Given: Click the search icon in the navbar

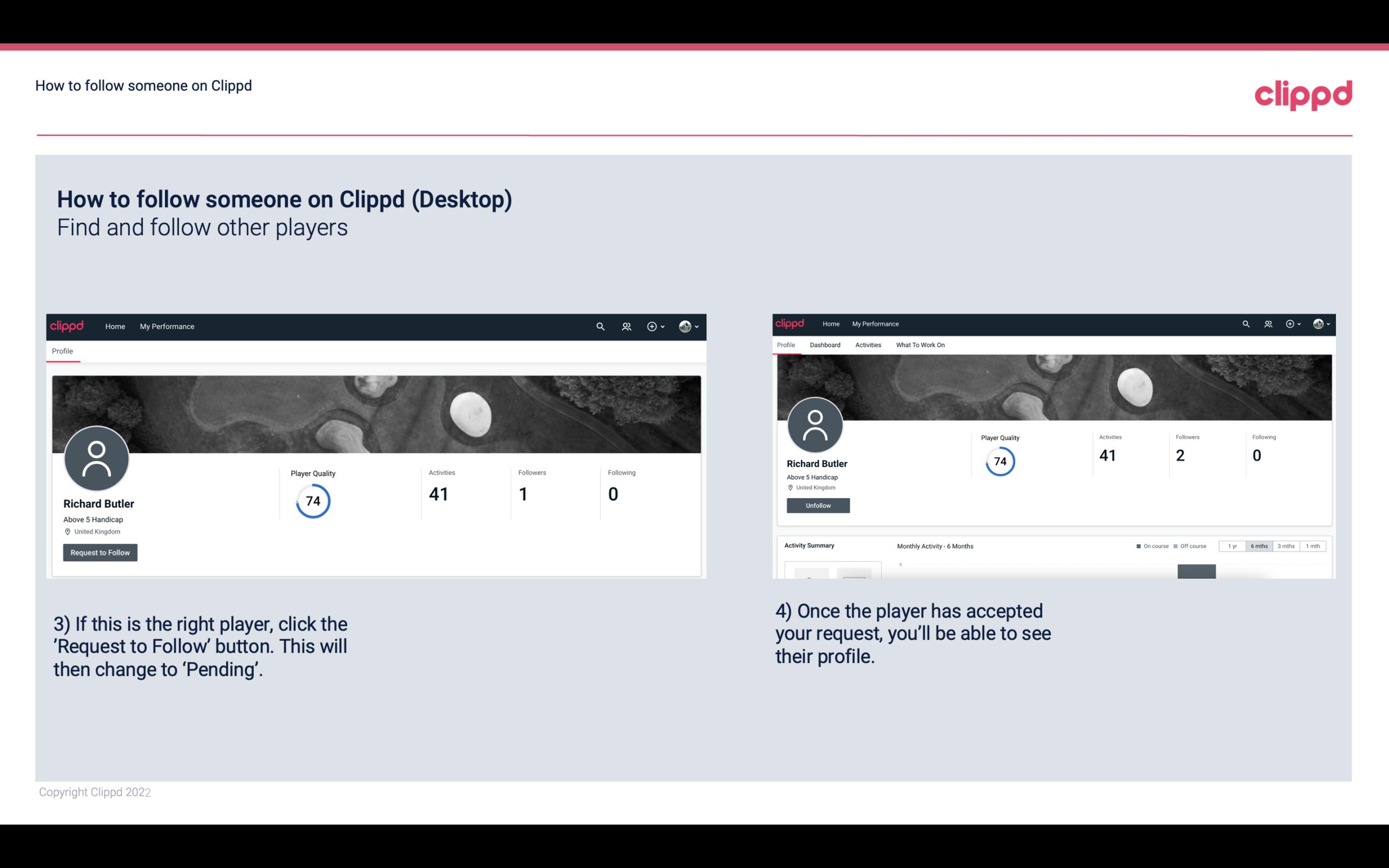Looking at the screenshot, I should [600, 326].
